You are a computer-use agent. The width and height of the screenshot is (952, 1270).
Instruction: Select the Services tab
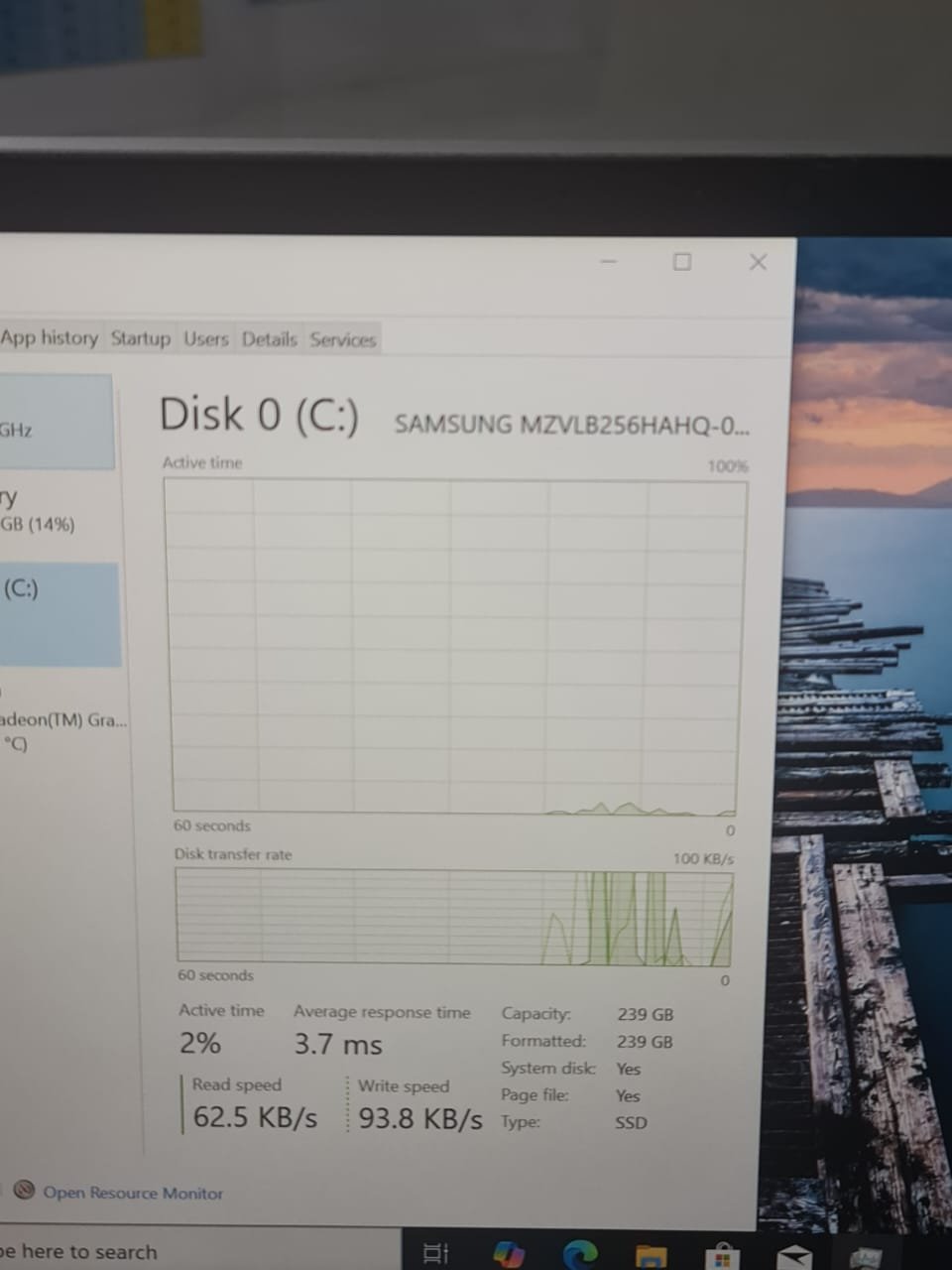(x=343, y=340)
